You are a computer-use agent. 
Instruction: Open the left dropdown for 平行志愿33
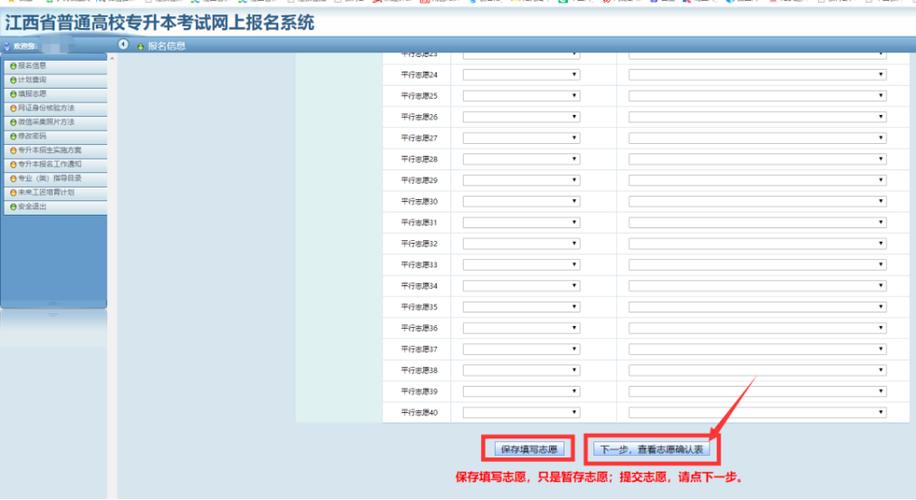tap(521, 264)
